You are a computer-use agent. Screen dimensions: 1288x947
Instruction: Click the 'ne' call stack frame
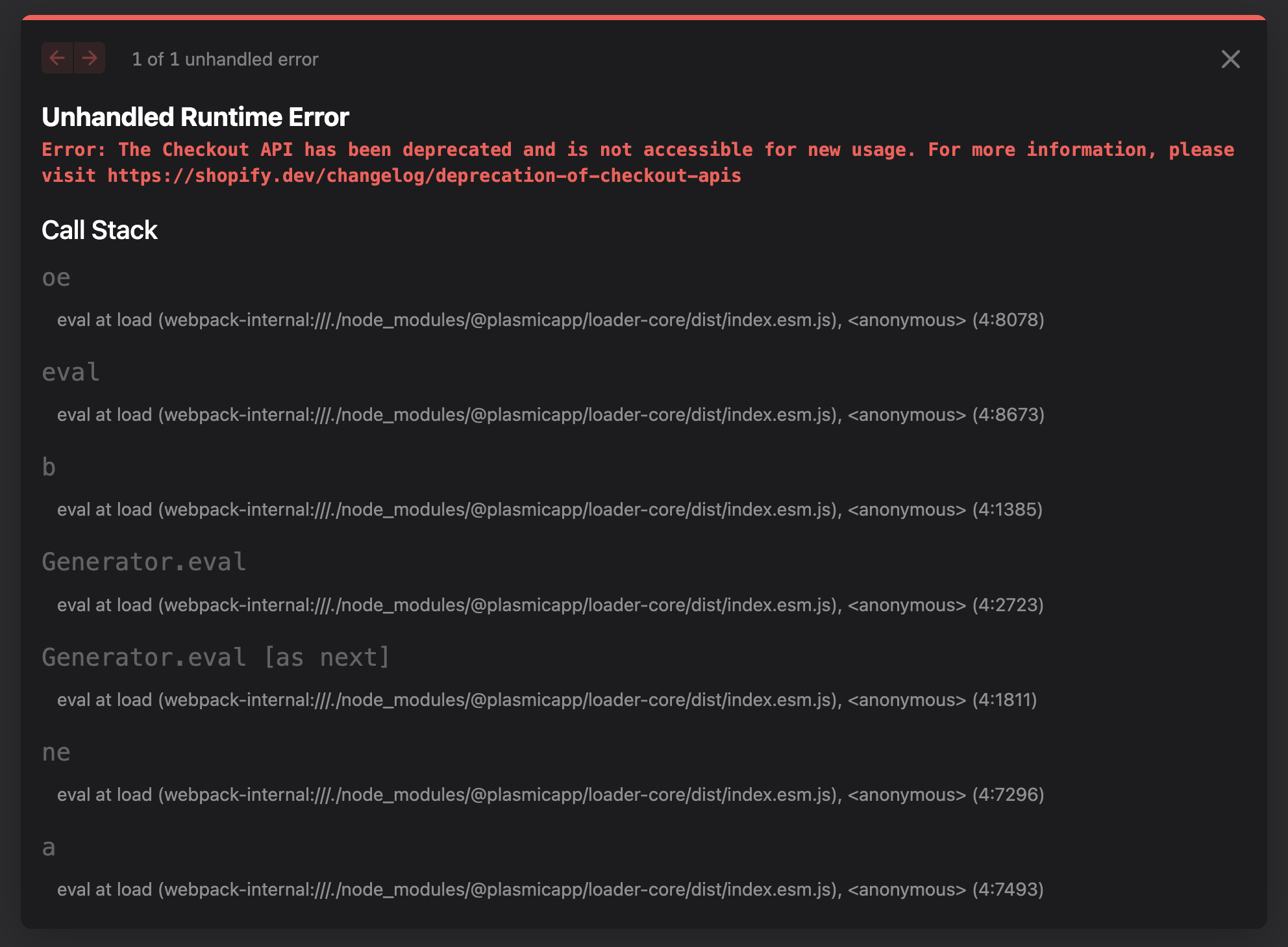pos(56,752)
